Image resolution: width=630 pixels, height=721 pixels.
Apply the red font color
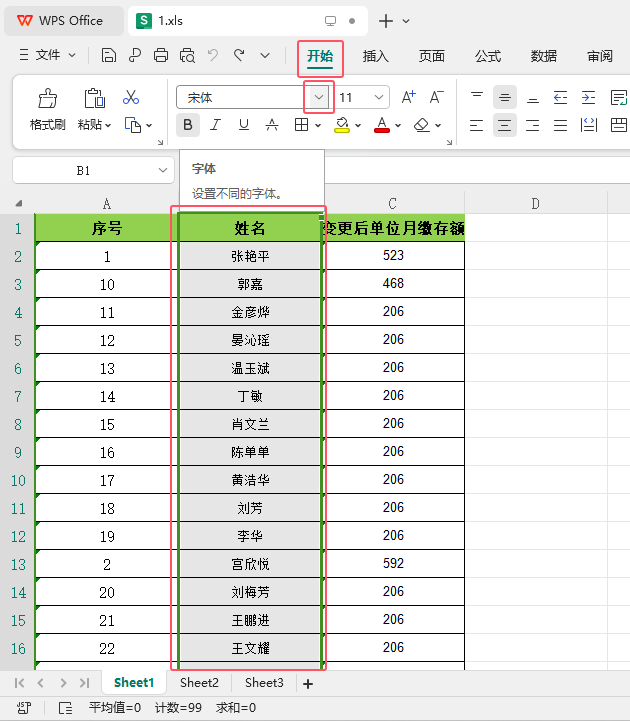(382, 125)
